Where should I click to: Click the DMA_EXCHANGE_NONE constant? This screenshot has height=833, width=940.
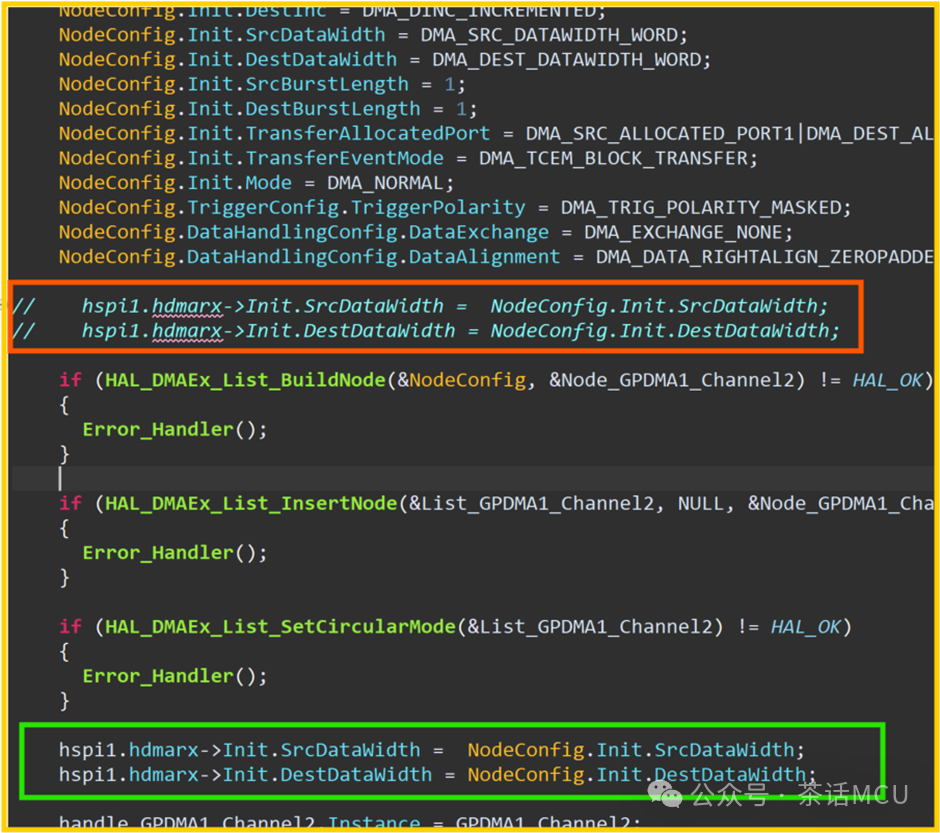[683, 232]
